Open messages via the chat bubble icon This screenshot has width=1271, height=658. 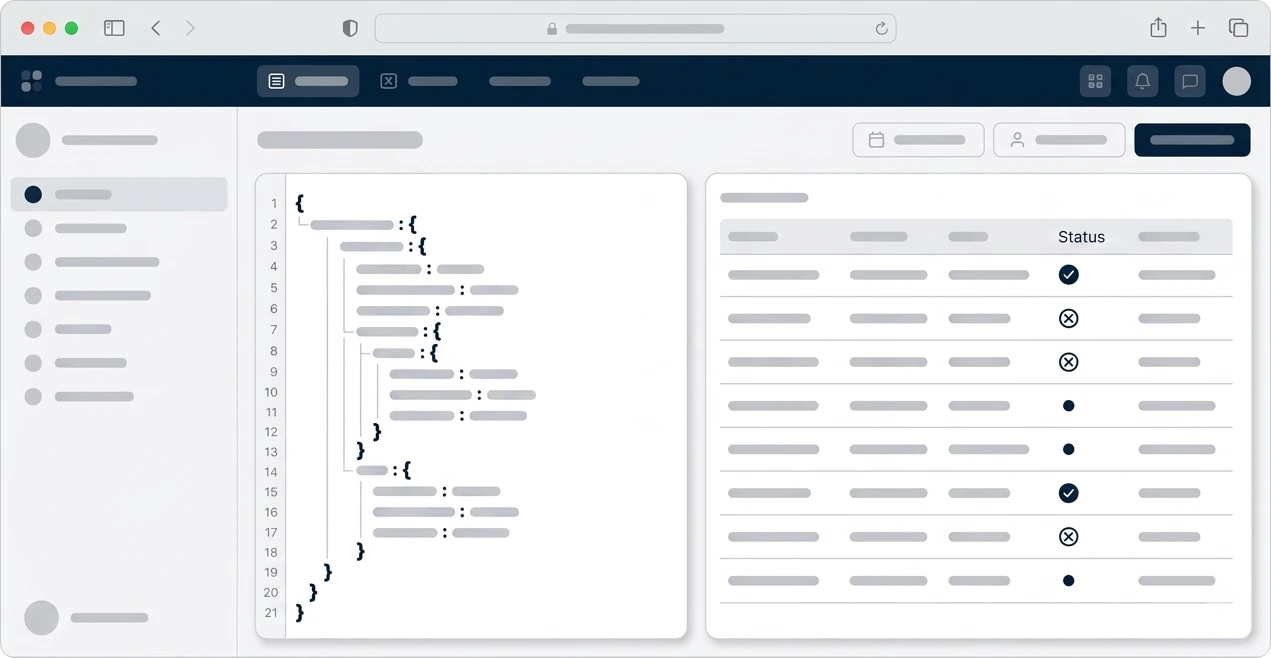1190,81
